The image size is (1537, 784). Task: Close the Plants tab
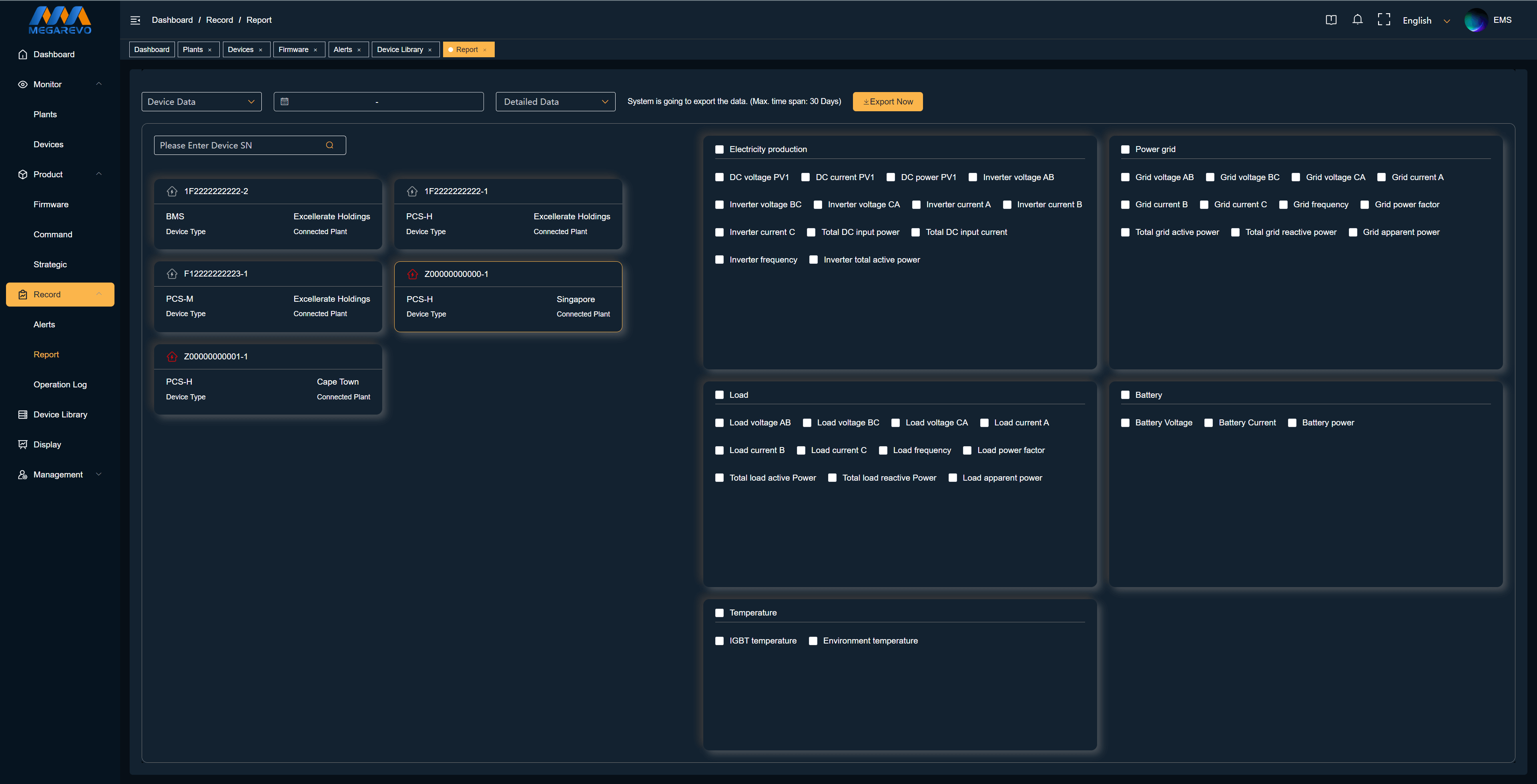point(210,50)
